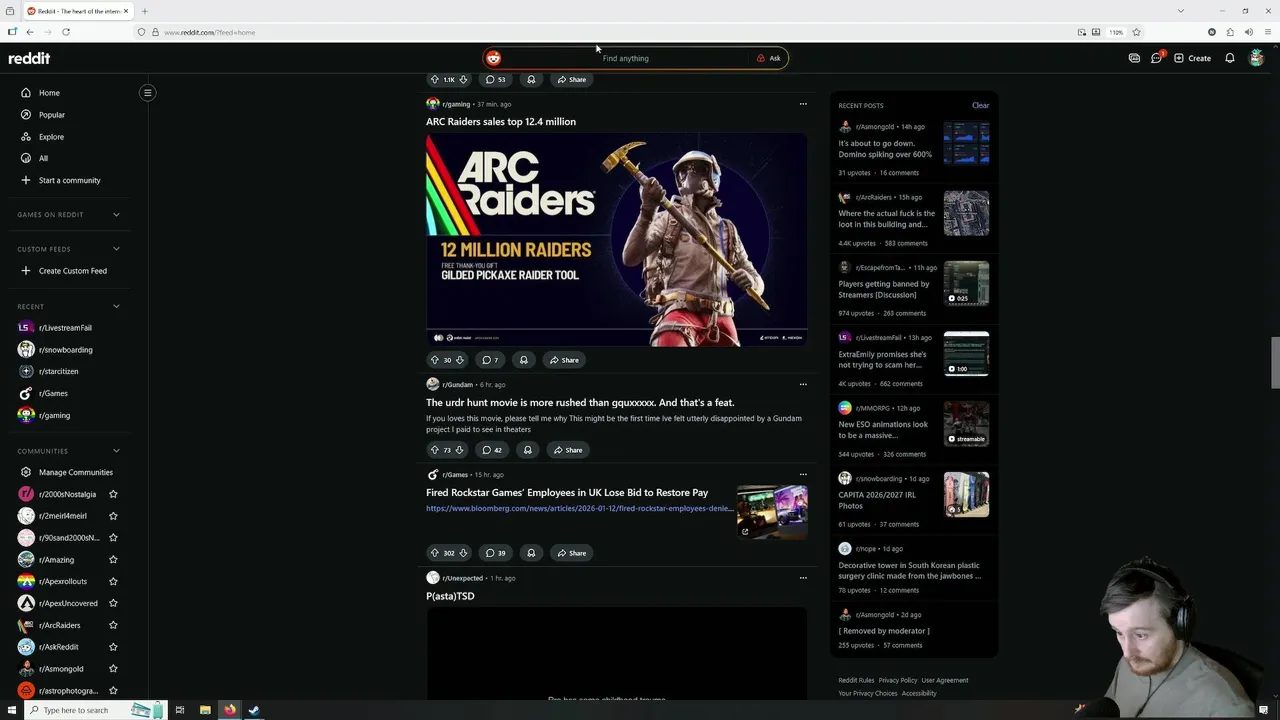Click the Ask button in search bar

click(x=769, y=58)
